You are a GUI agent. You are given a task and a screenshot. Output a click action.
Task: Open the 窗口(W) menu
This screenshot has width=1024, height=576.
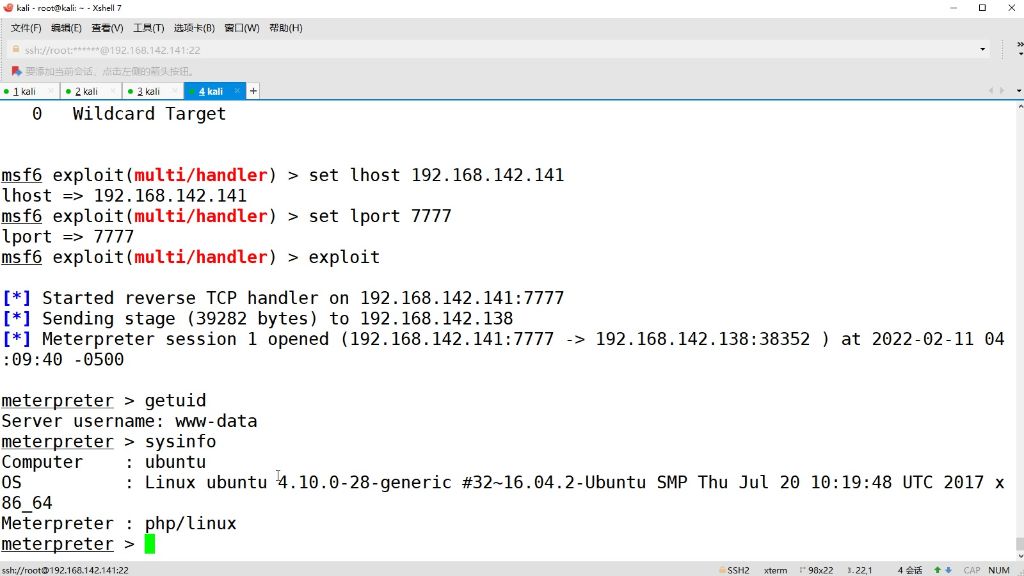tap(242, 28)
